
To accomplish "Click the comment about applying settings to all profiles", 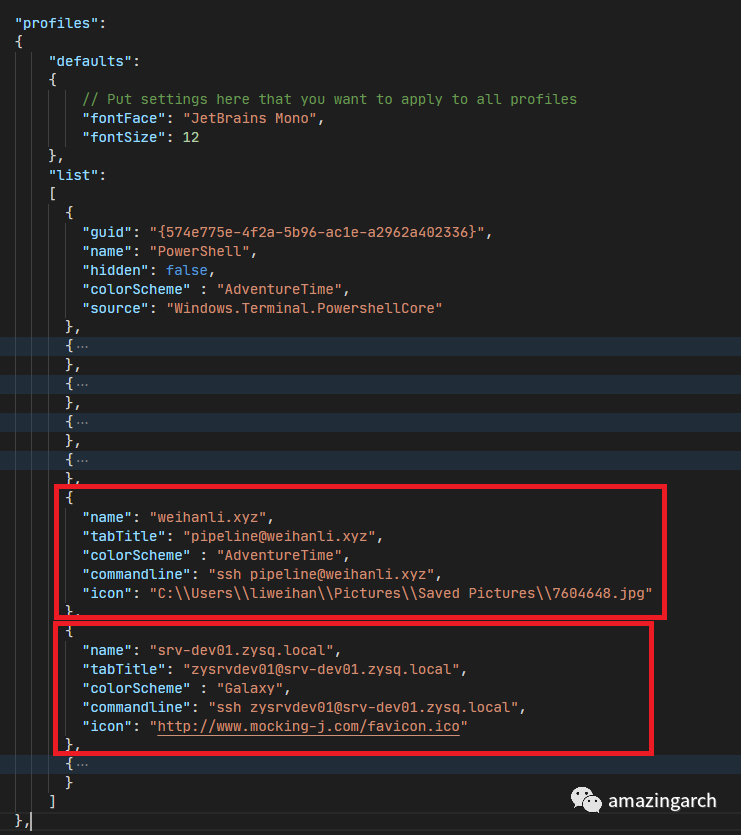I will [330, 100].
